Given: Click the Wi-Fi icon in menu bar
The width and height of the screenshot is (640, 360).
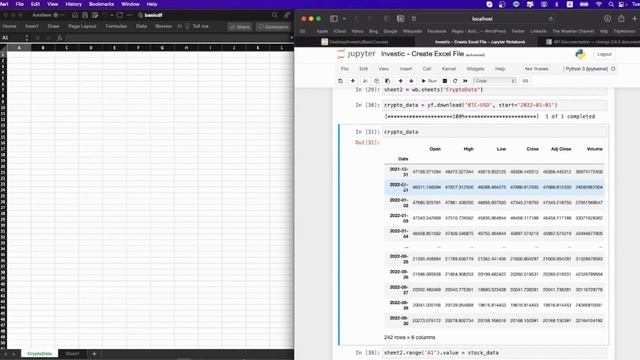Looking at the screenshot, I should pyautogui.click(x=599, y=4).
